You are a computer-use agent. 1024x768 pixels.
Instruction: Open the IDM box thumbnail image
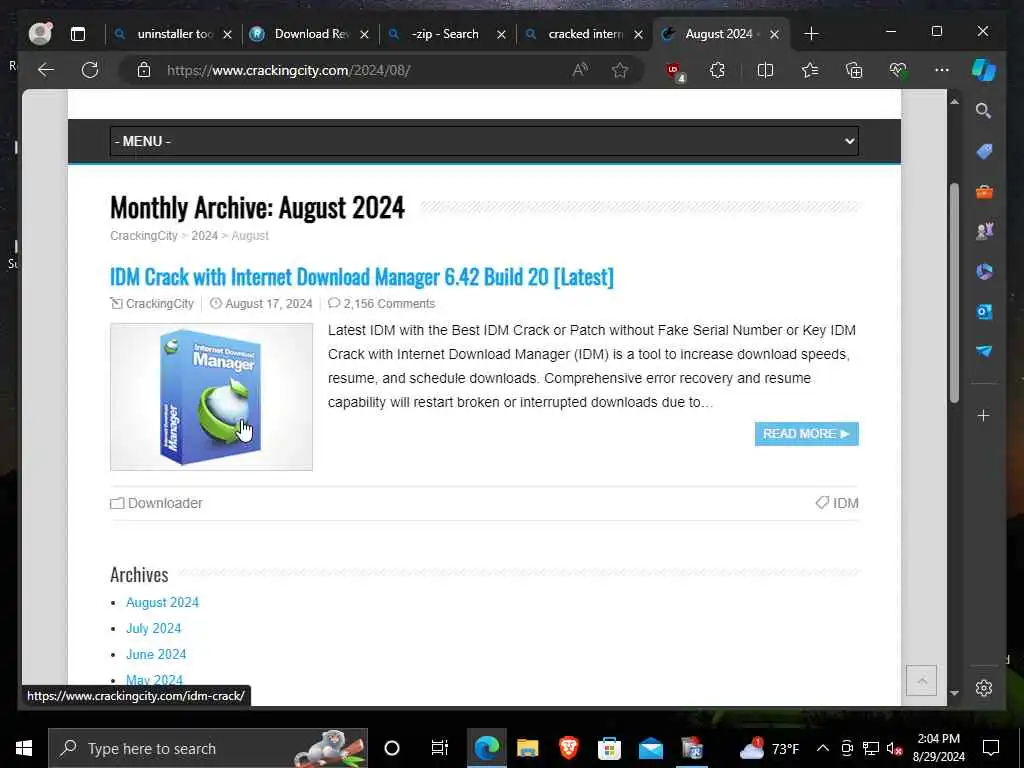tap(212, 396)
